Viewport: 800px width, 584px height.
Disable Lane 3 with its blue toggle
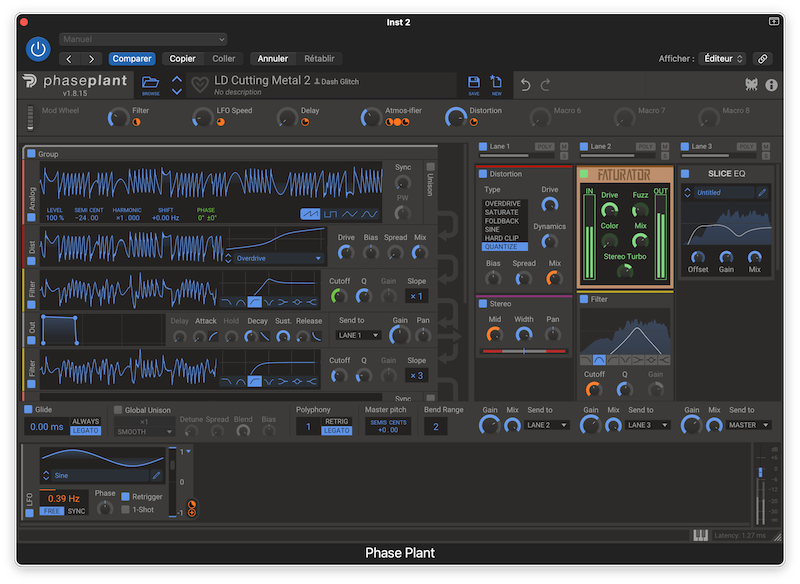(685, 146)
